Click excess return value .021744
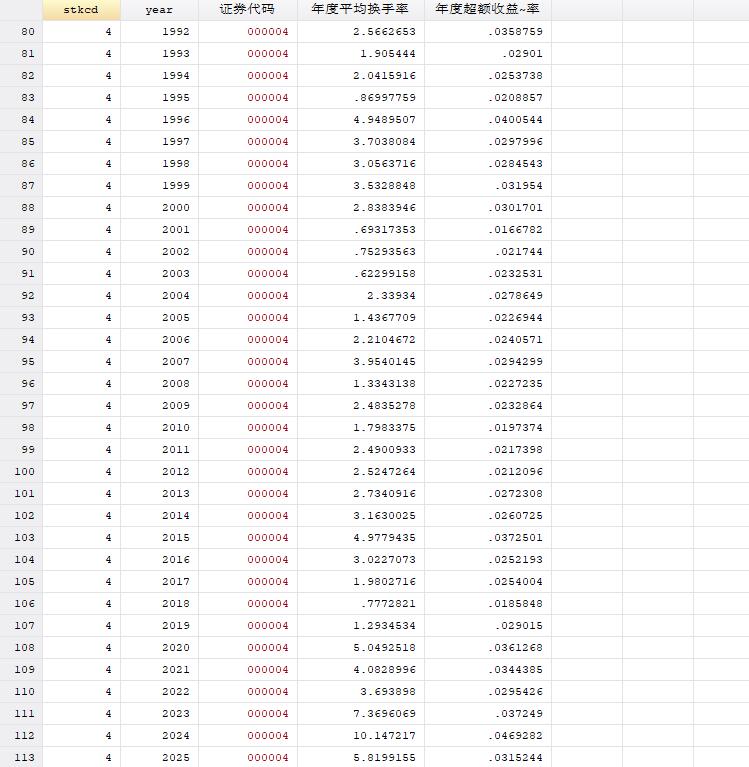Image resolution: width=749 pixels, height=767 pixels. coord(488,252)
